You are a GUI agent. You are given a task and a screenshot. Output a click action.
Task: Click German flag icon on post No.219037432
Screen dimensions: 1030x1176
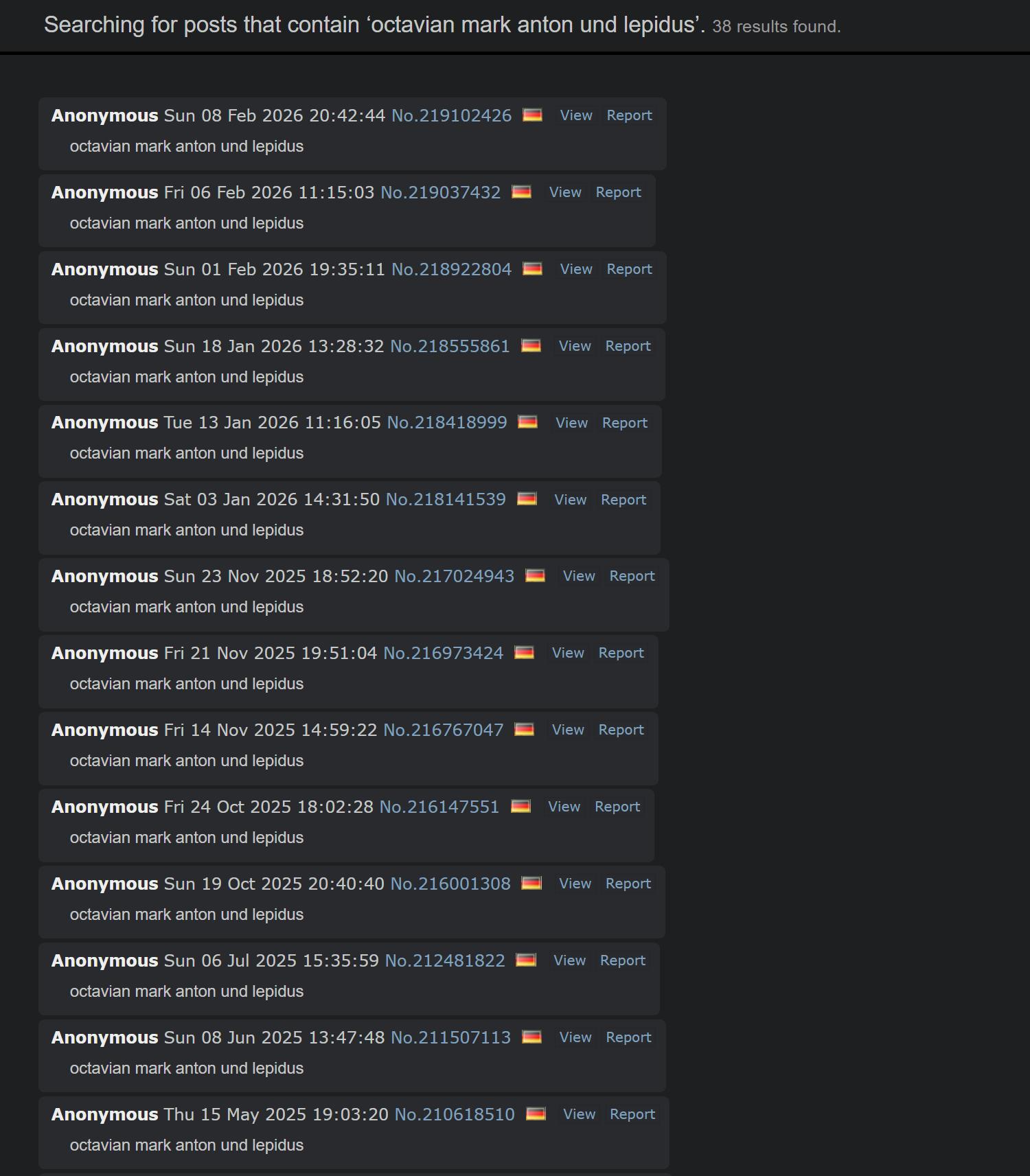(521, 192)
